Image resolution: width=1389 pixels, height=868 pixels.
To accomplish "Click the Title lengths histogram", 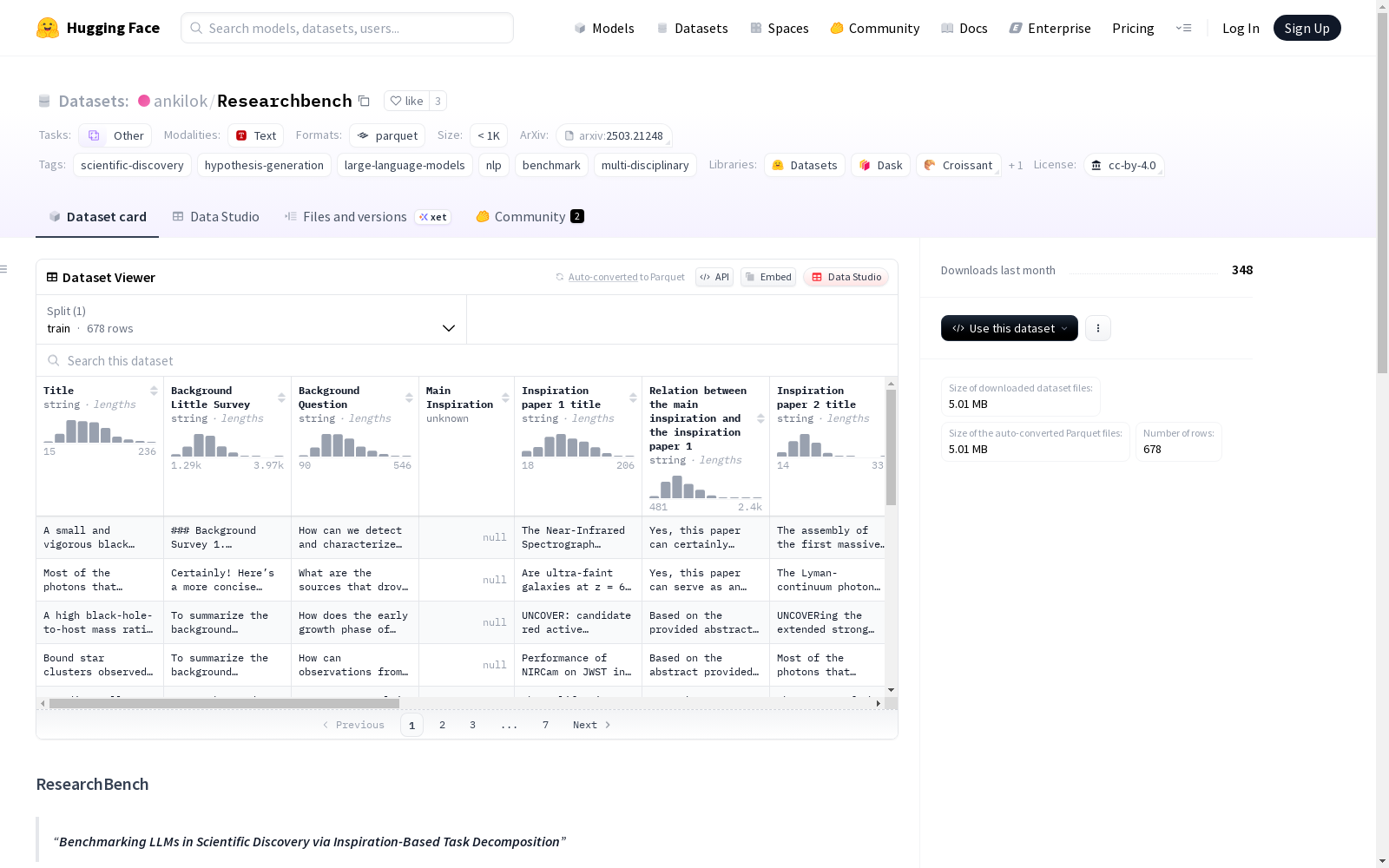I will (x=100, y=431).
